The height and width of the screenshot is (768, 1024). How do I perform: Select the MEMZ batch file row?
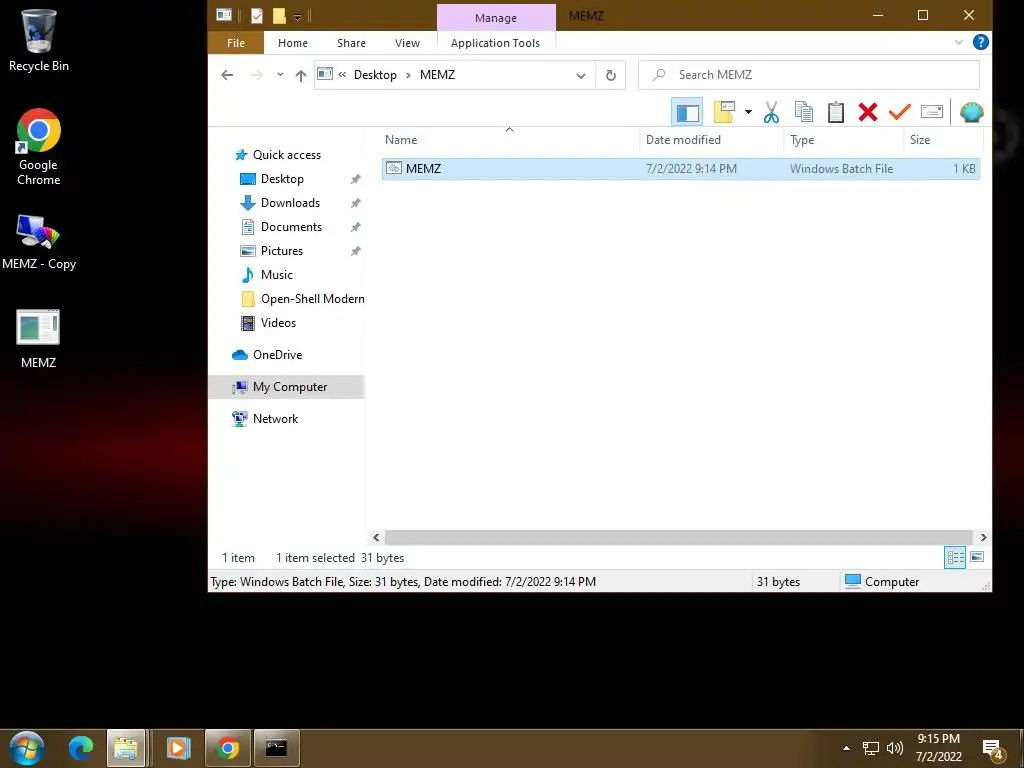point(680,168)
